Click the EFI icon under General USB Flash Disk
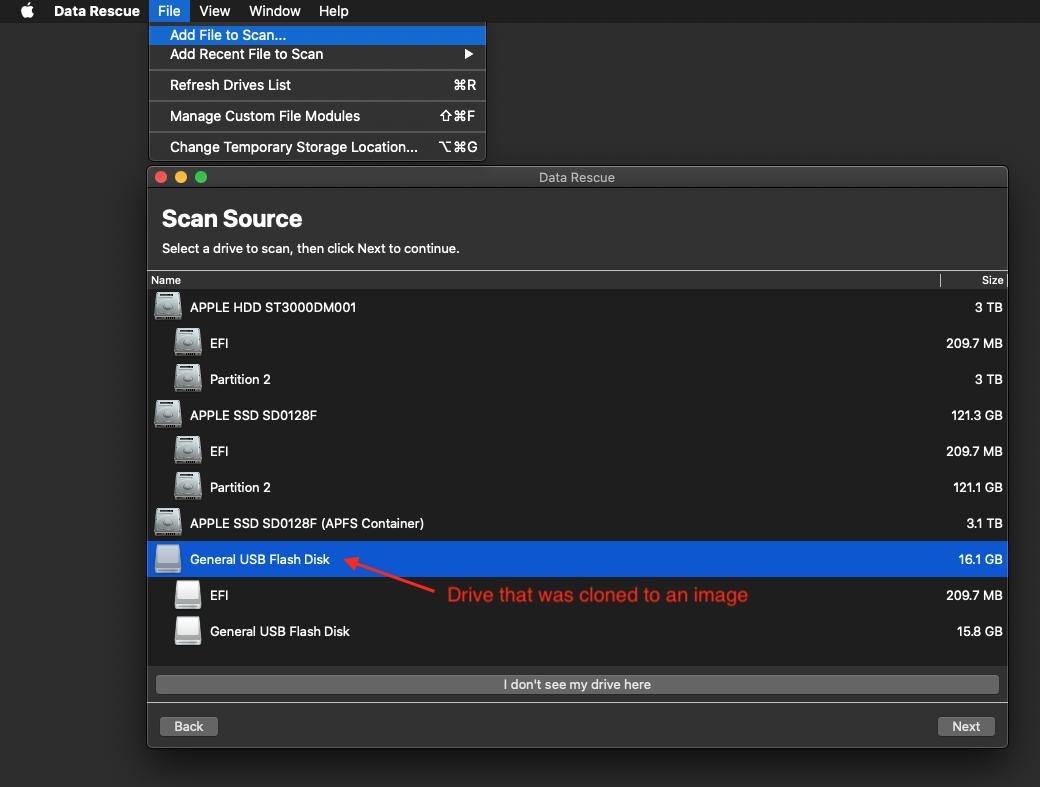 pyautogui.click(x=187, y=594)
